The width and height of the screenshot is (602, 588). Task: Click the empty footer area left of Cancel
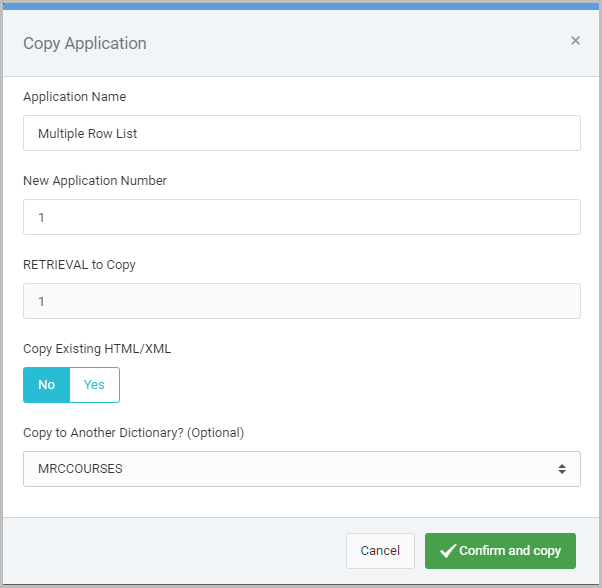coord(170,551)
